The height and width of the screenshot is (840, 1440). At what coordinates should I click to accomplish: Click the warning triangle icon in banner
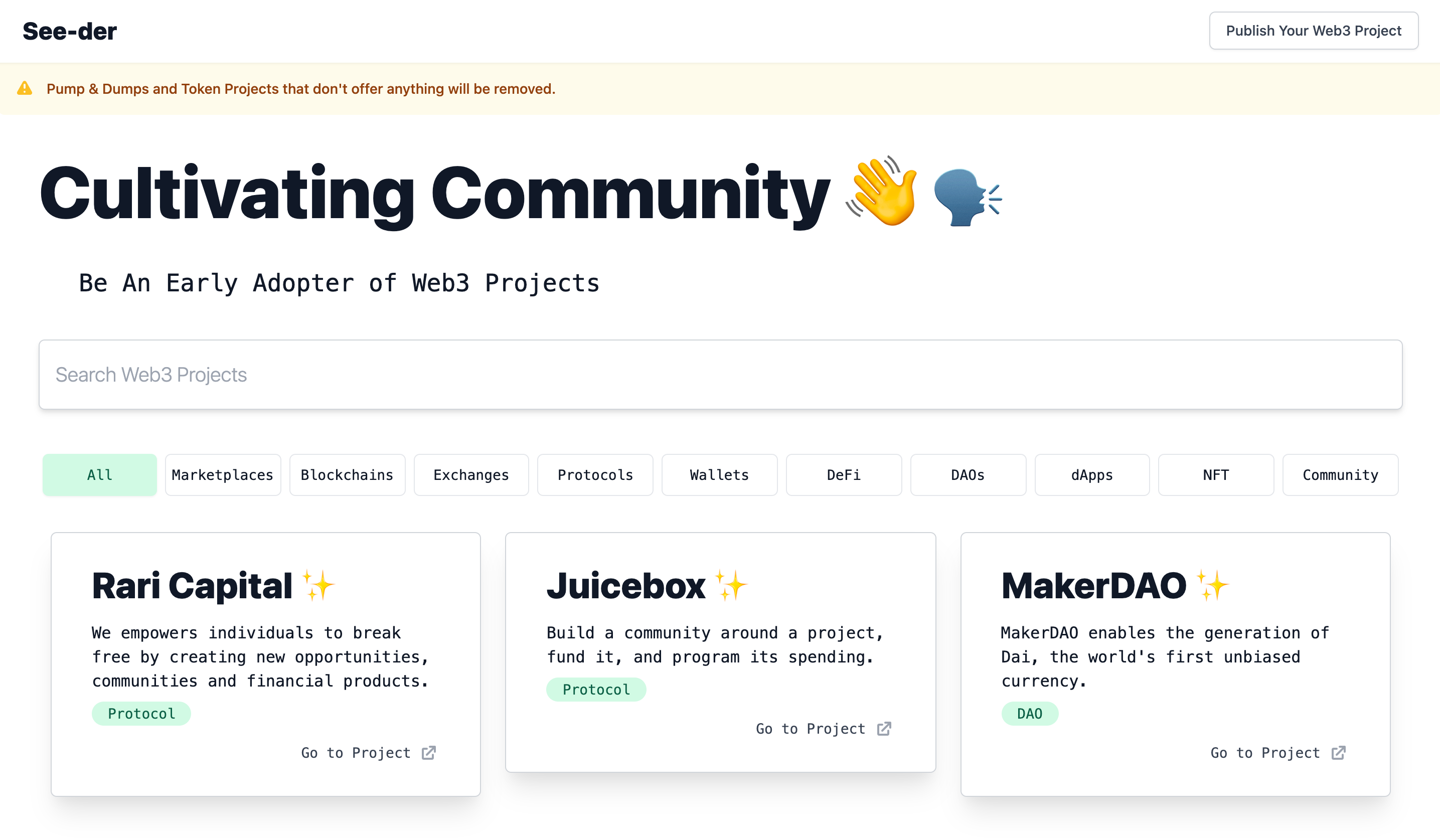pyautogui.click(x=25, y=89)
